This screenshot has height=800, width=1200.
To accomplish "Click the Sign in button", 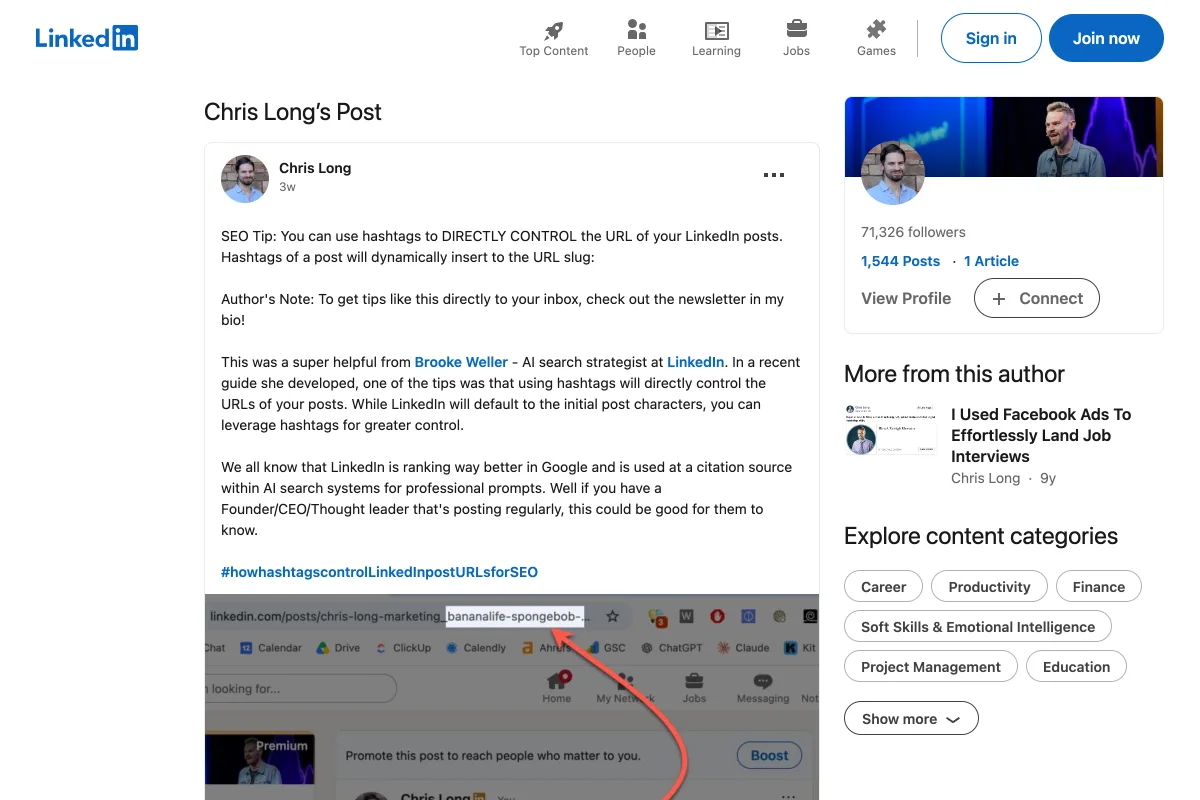I will point(991,38).
